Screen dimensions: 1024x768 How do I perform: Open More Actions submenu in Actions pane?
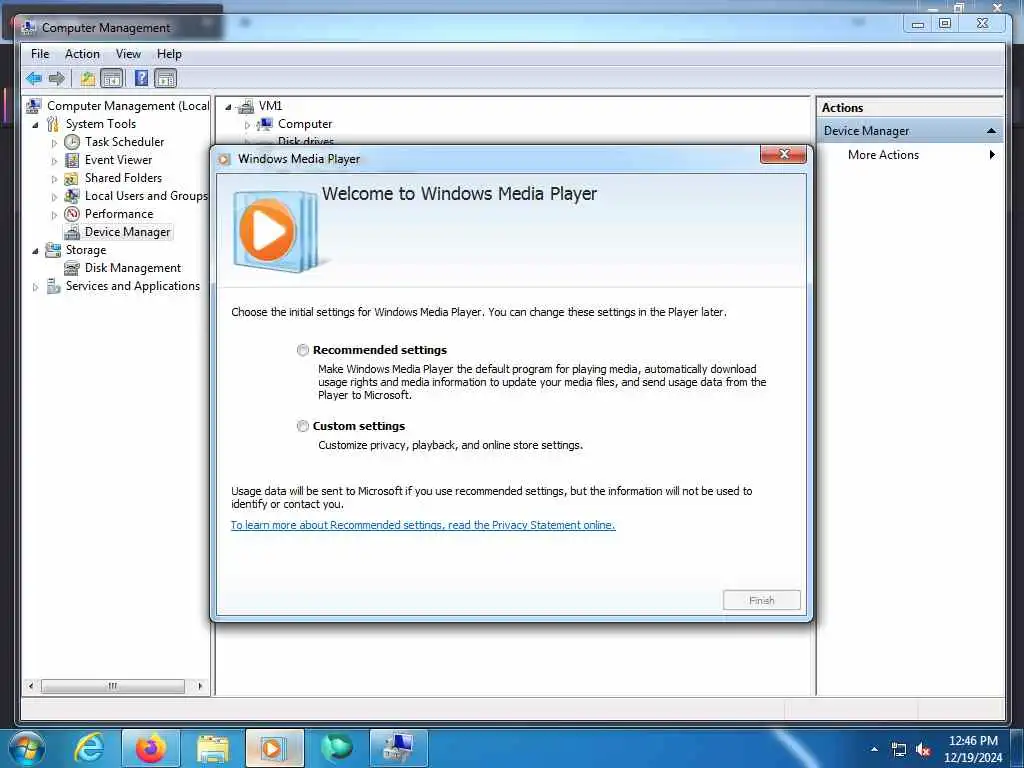click(910, 155)
